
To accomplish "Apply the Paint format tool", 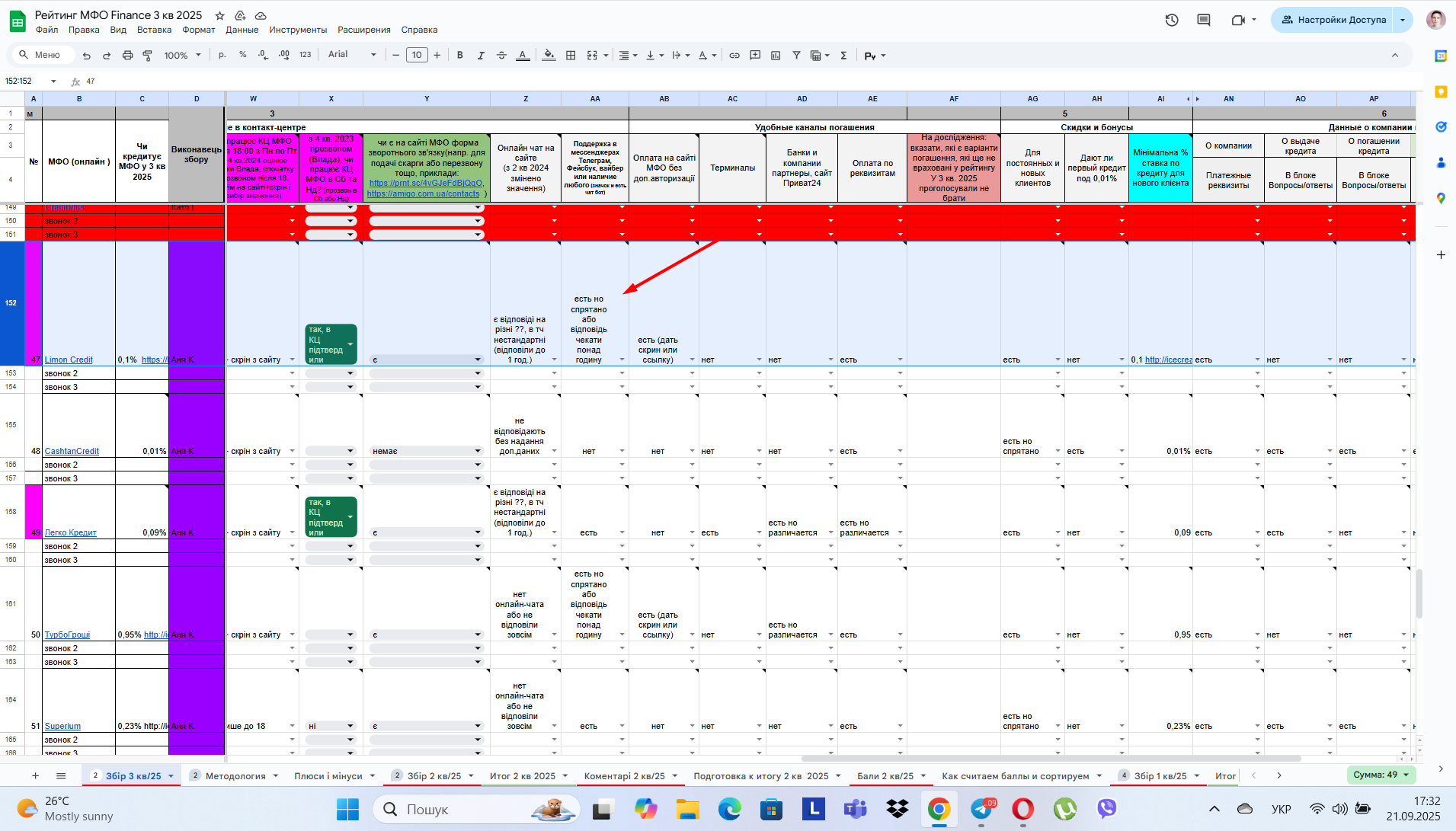I will [148, 56].
